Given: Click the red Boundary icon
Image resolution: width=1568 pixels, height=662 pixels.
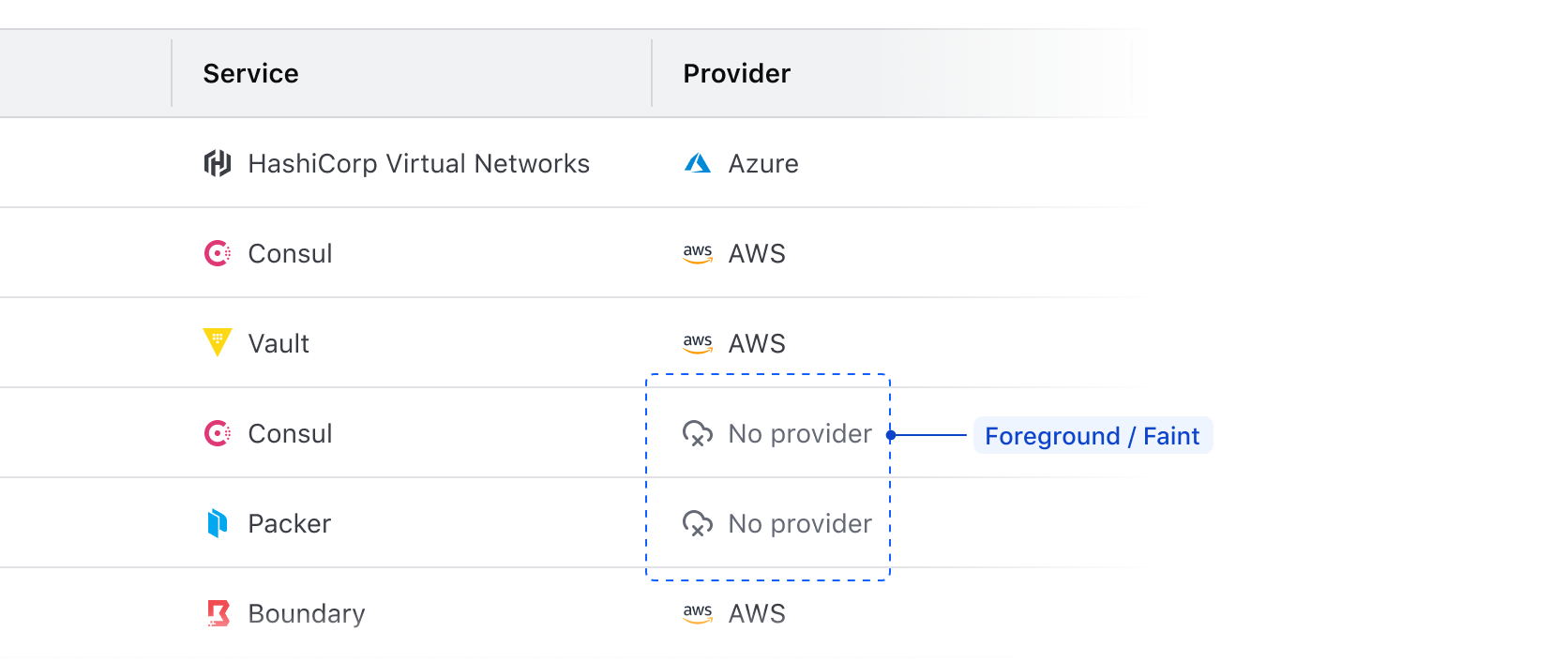Looking at the screenshot, I should [218, 613].
